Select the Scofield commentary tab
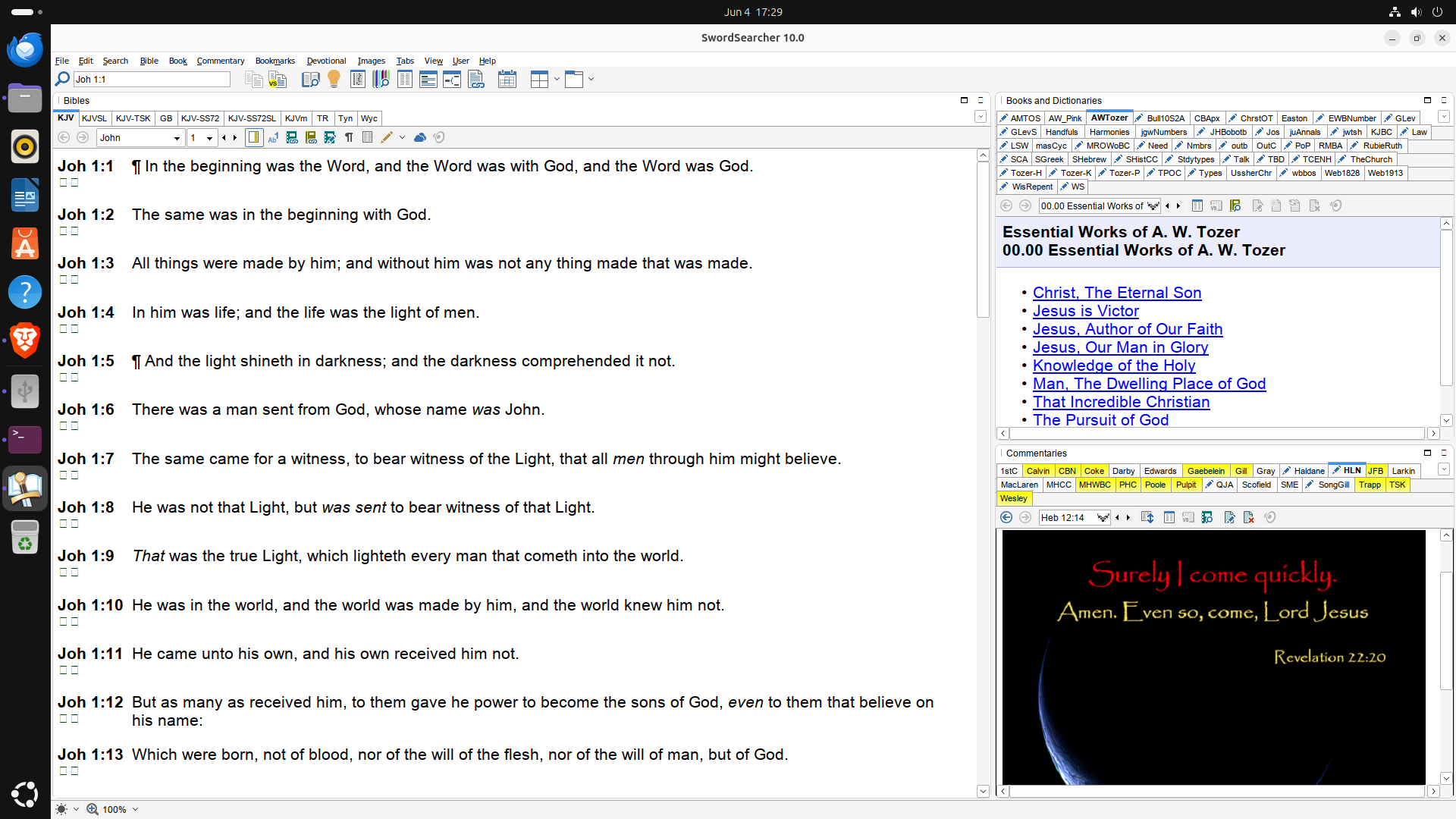Screen dimensions: 1456x819 pyautogui.click(x=1256, y=485)
